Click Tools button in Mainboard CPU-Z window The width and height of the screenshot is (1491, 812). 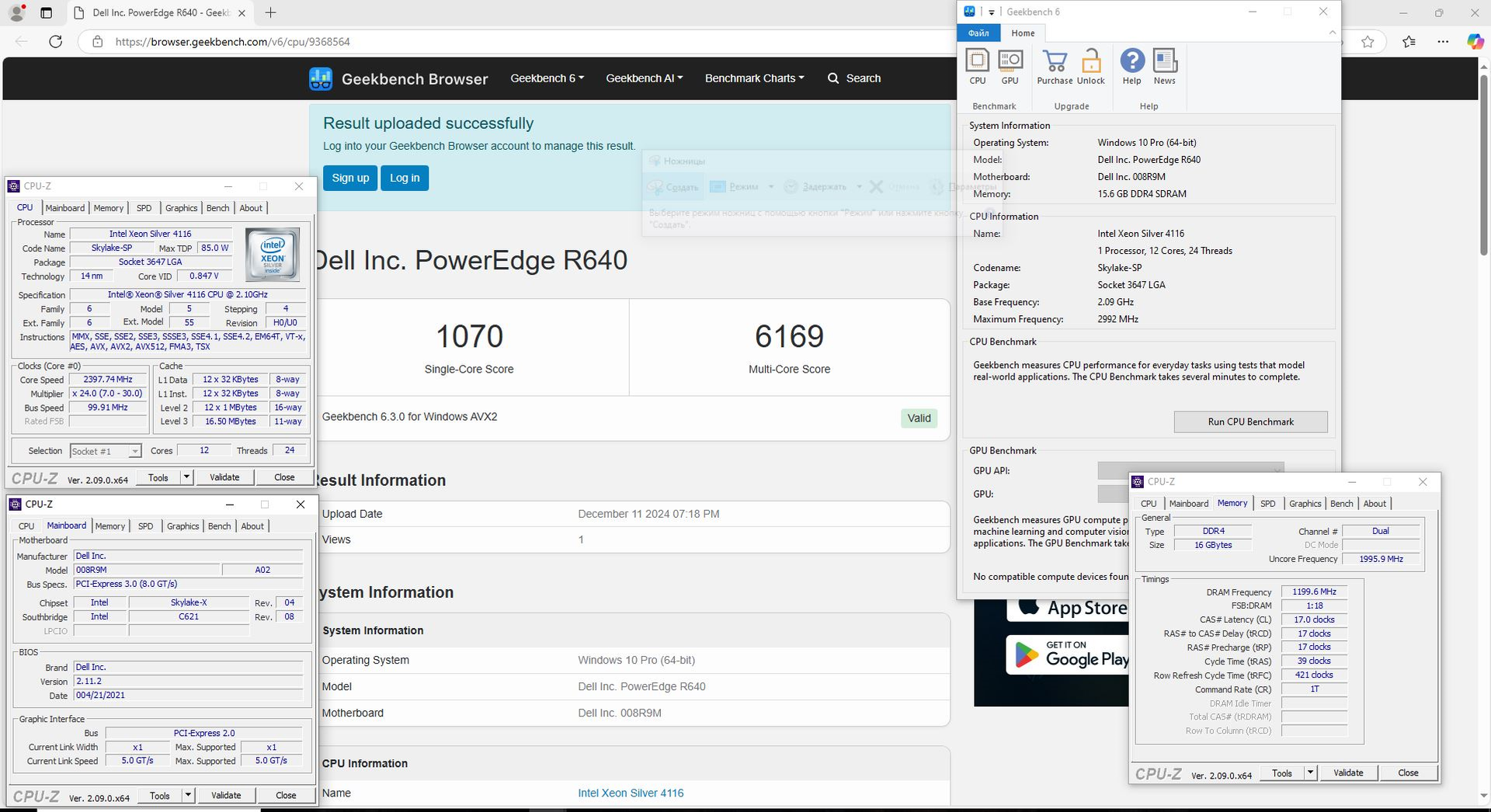point(160,795)
